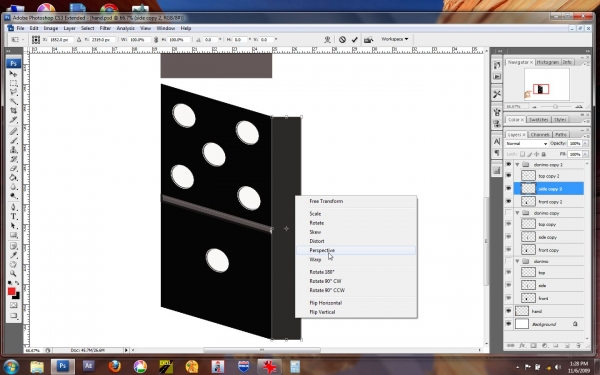This screenshot has height=375, width=600.
Task: Select the Quick Selection wand tool
Action: coord(13,101)
